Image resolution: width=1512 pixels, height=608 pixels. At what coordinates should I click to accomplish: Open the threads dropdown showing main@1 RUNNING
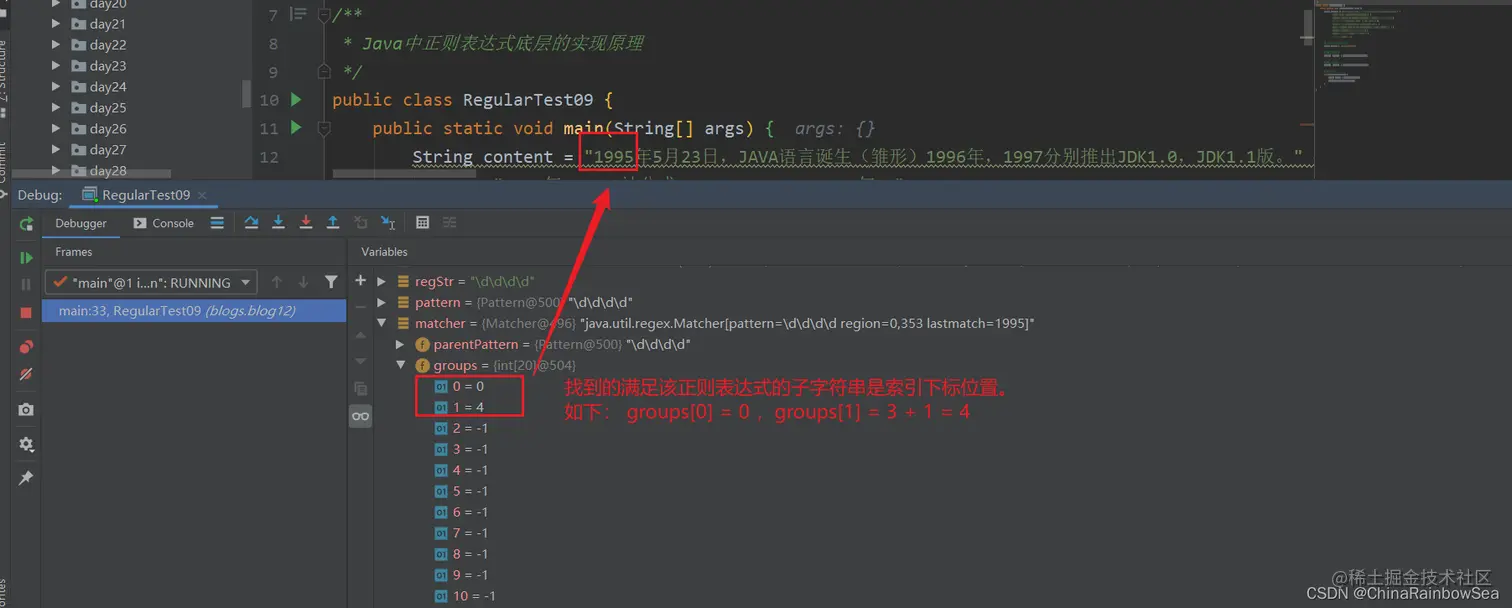(150, 282)
